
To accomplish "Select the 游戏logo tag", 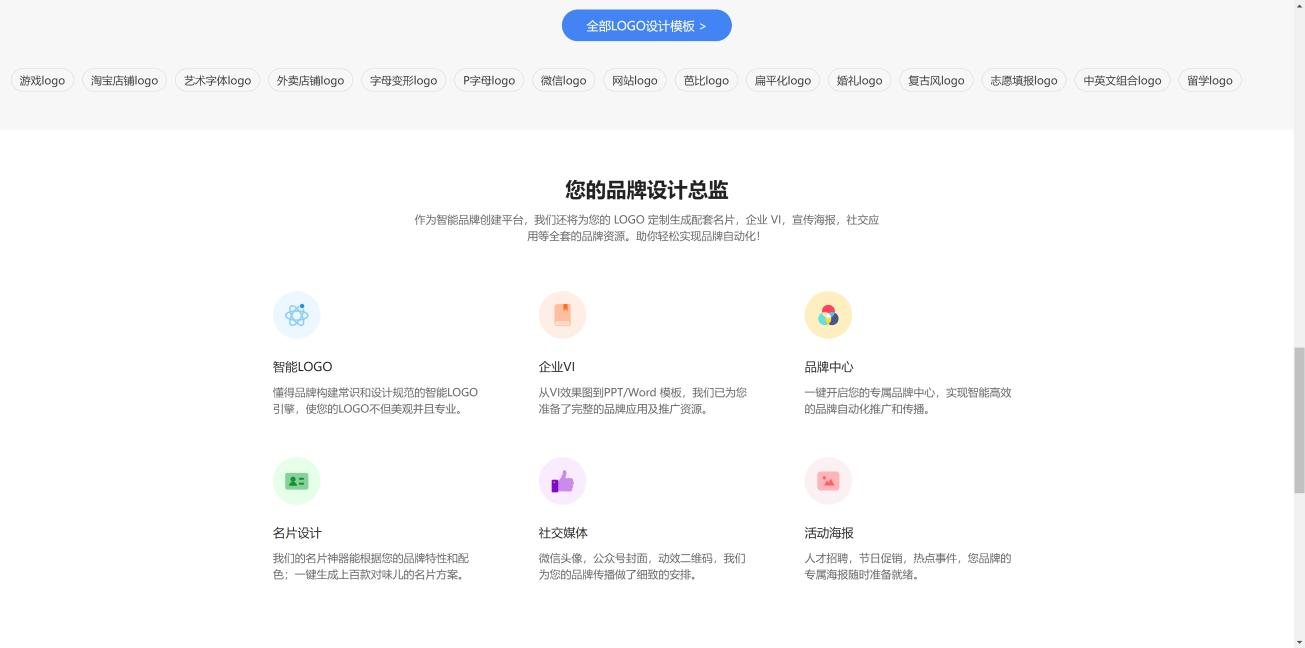I will [x=42, y=80].
